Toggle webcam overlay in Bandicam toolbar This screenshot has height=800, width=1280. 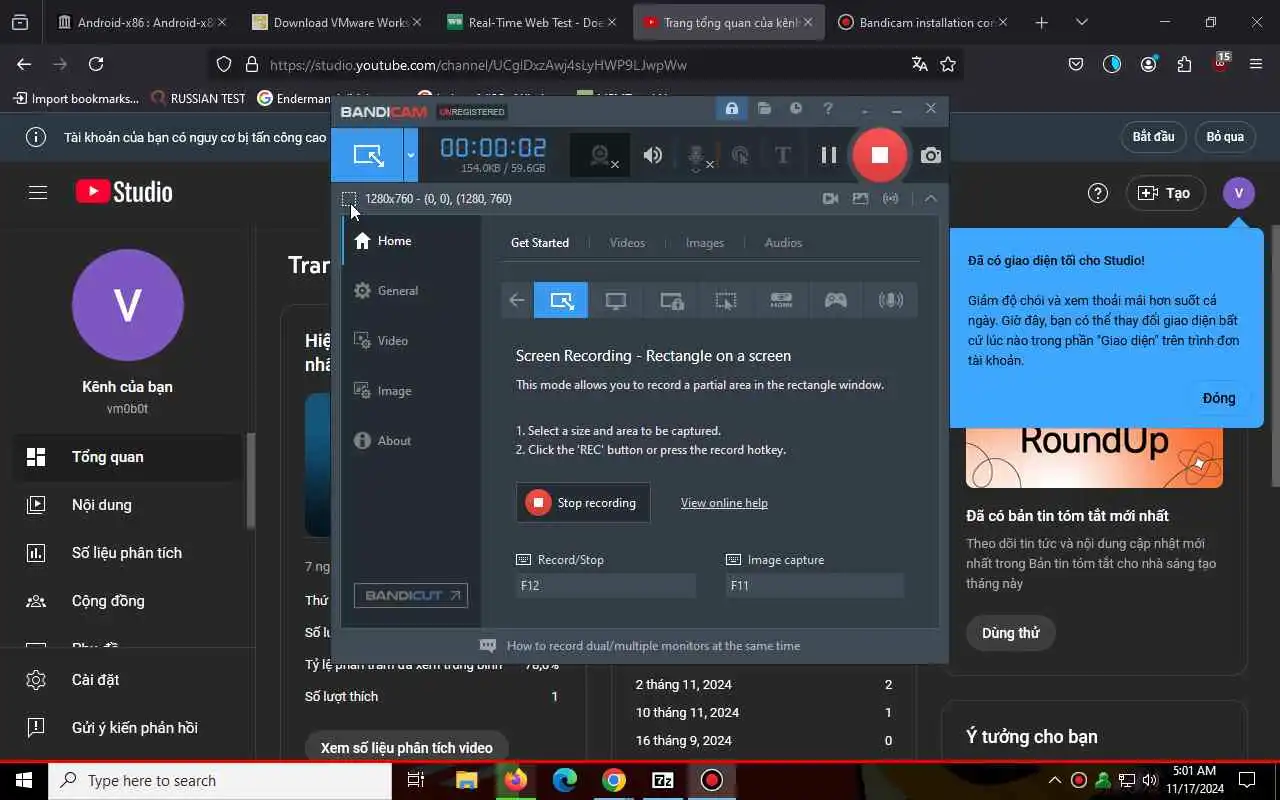tap(600, 155)
